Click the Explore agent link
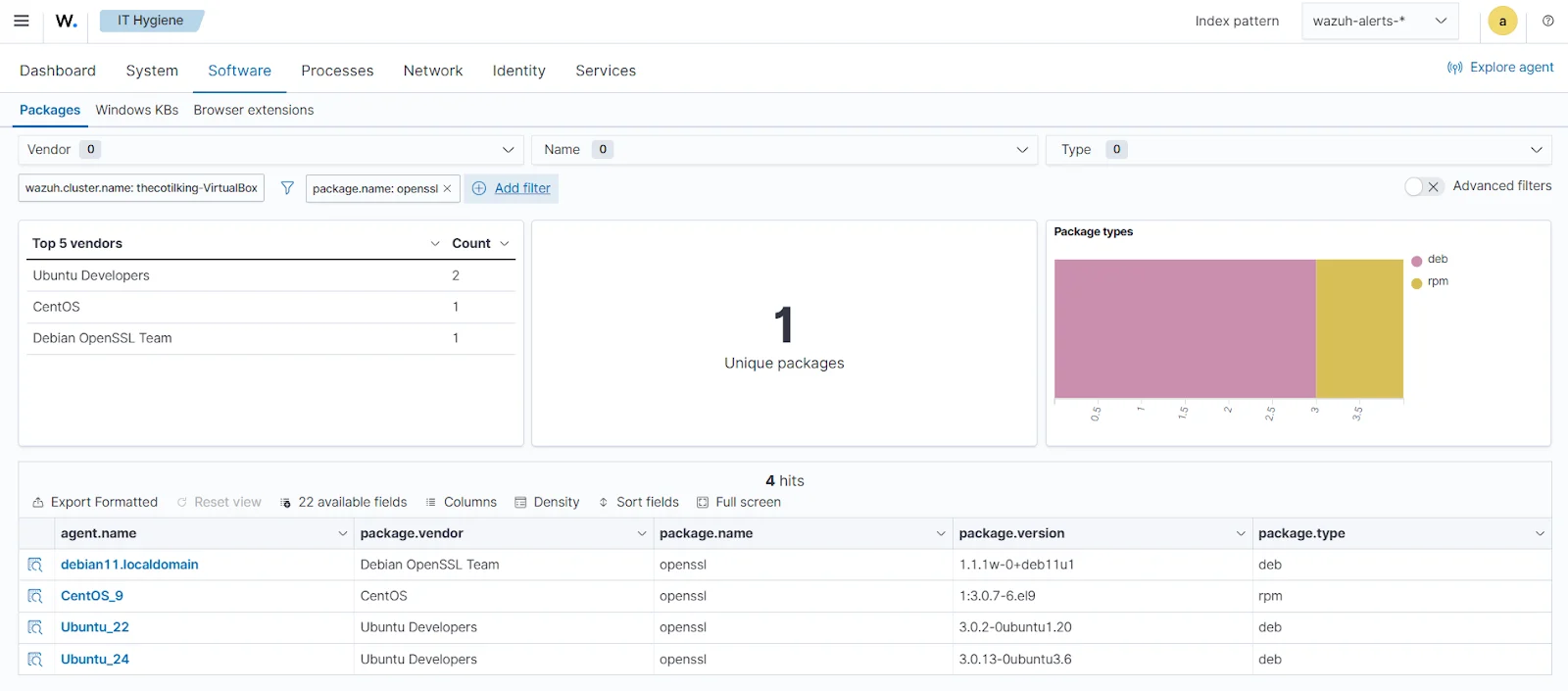The height and width of the screenshot is (691, 1568). tap(1500, 68)
